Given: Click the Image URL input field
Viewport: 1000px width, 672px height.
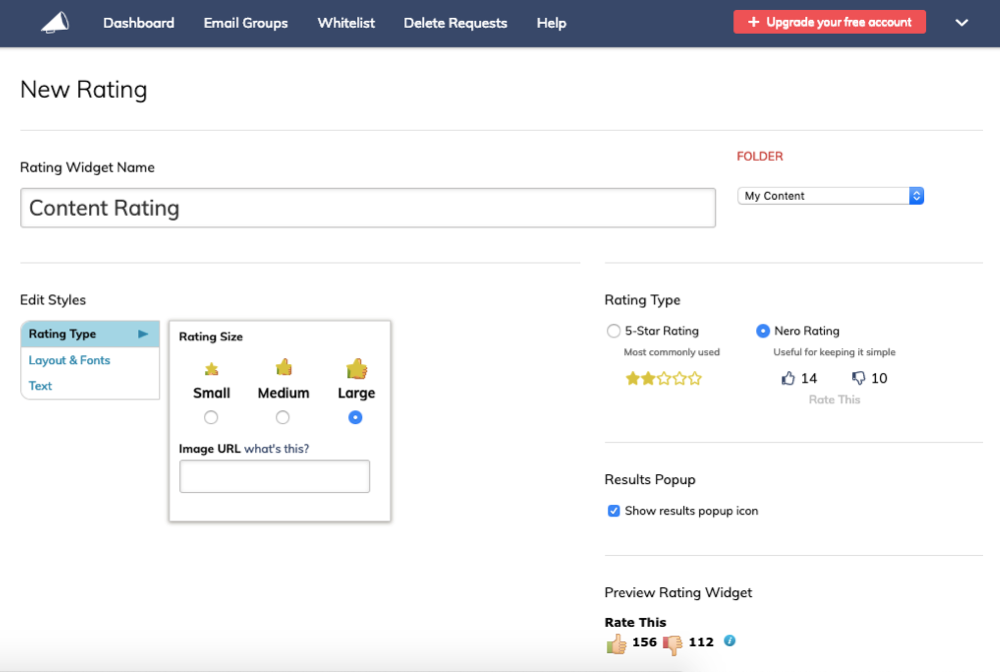Looking at the screenshot, I should [x=274, y=476].
